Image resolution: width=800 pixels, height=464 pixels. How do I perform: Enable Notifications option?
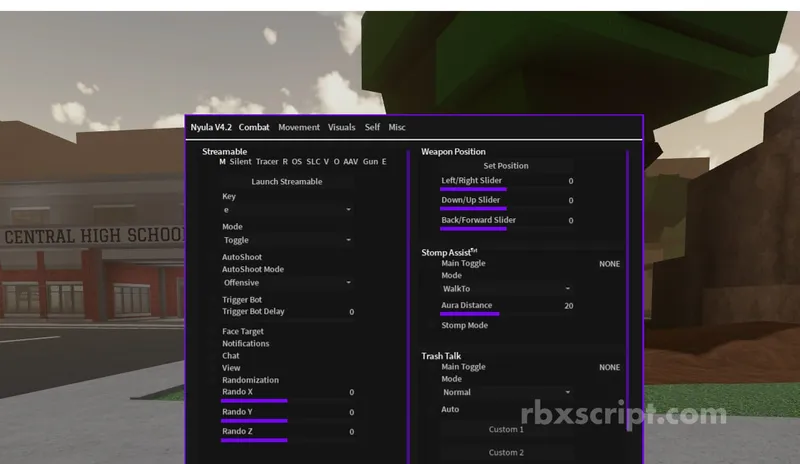click(245, 344)
